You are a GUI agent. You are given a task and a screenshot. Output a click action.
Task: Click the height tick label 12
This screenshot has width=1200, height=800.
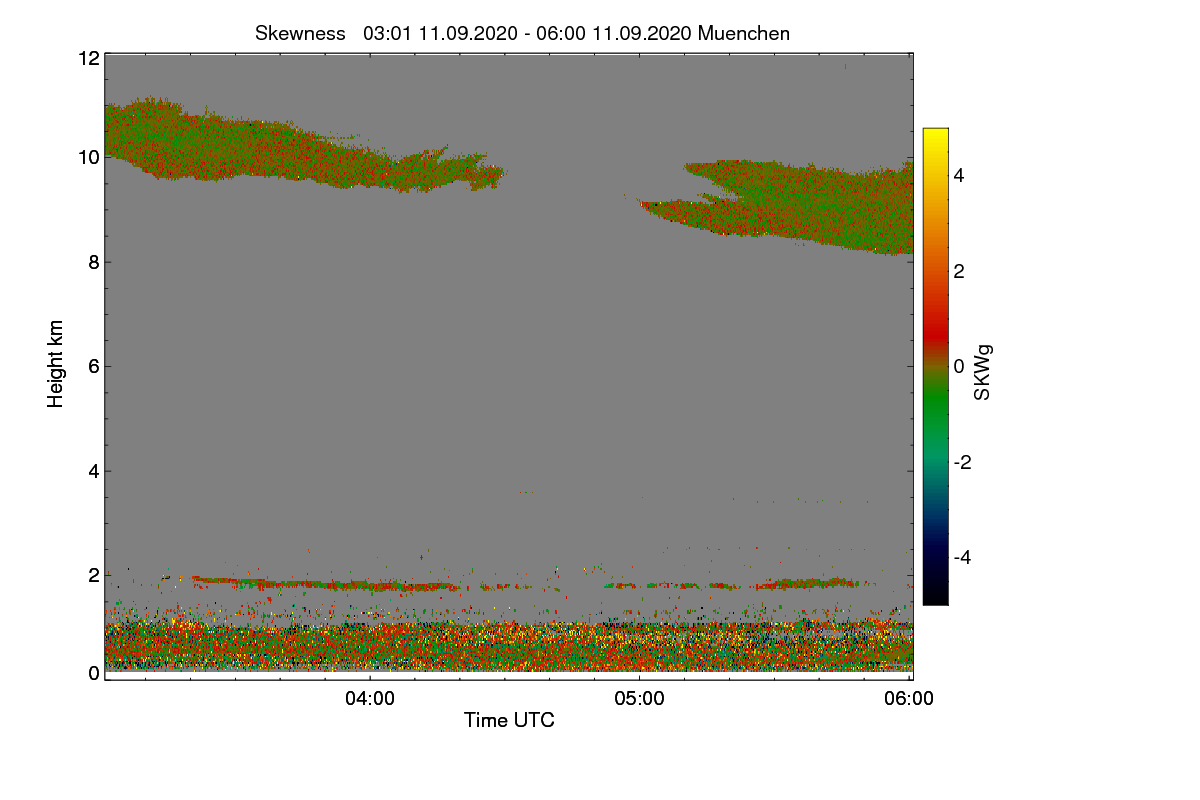88,58
